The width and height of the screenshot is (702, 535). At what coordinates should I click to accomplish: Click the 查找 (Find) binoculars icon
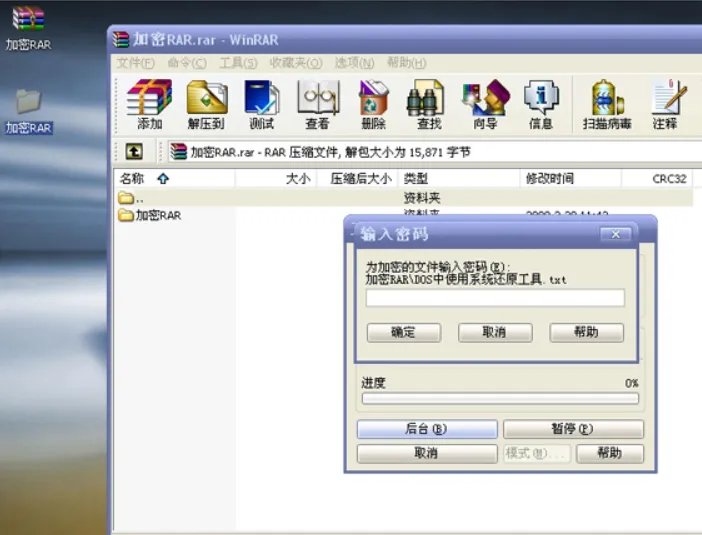coord(429,104)
